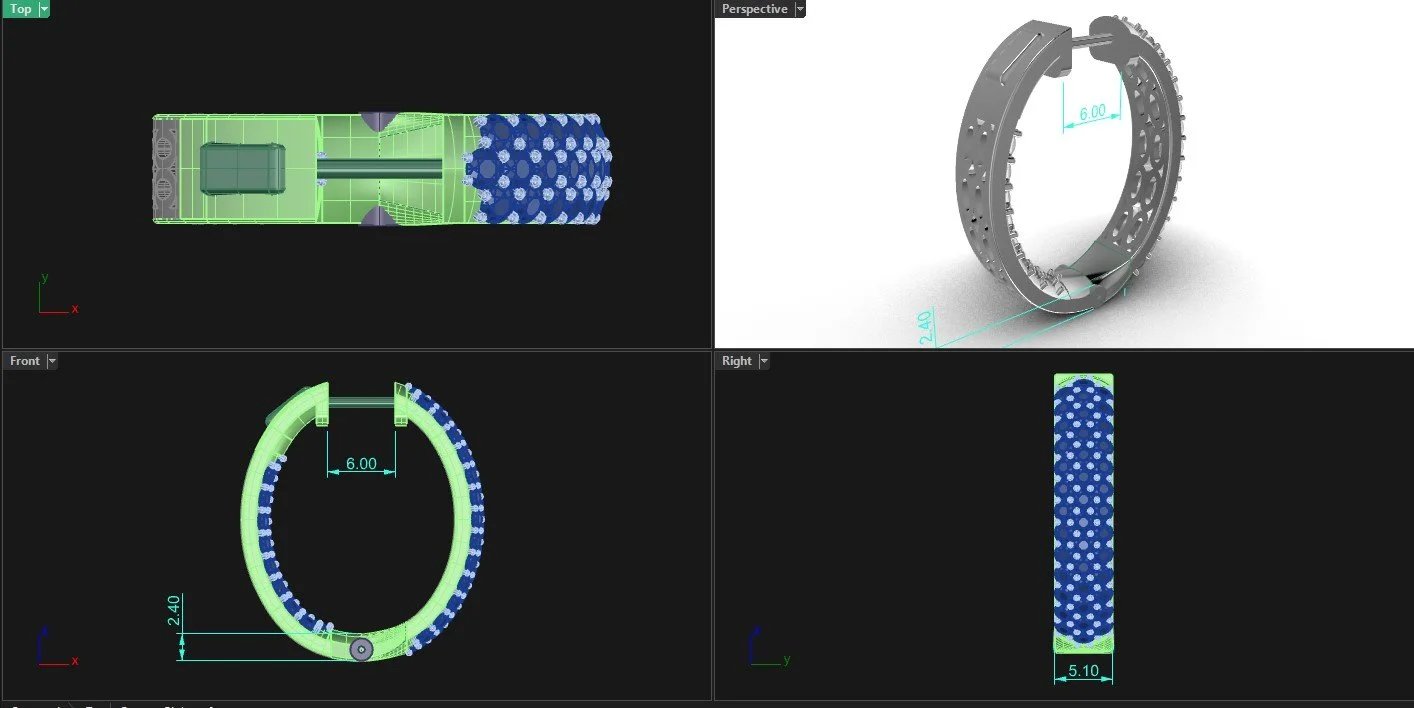Click the XZ axis icon in Front viewport
This screenshot has height=708, width=1414.
57,647
